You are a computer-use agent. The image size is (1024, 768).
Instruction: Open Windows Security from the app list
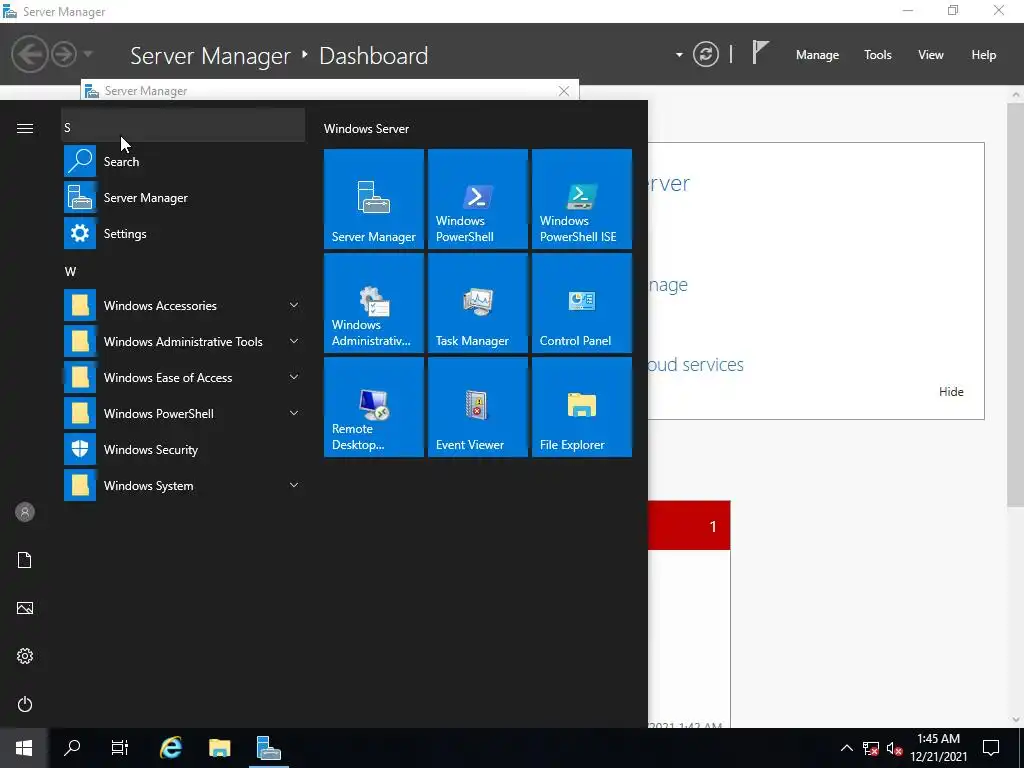pos(184,449)
